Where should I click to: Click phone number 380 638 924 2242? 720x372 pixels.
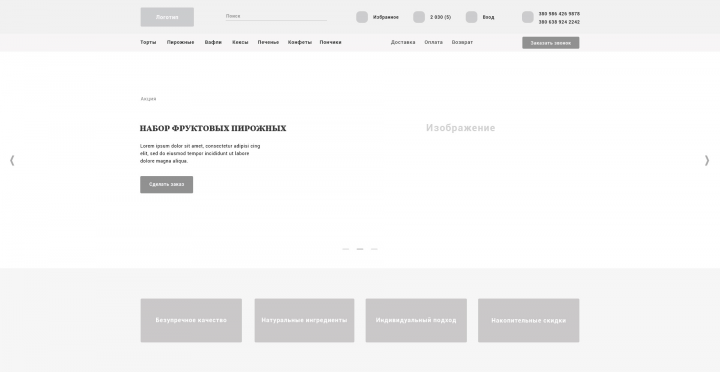[559, 22]
